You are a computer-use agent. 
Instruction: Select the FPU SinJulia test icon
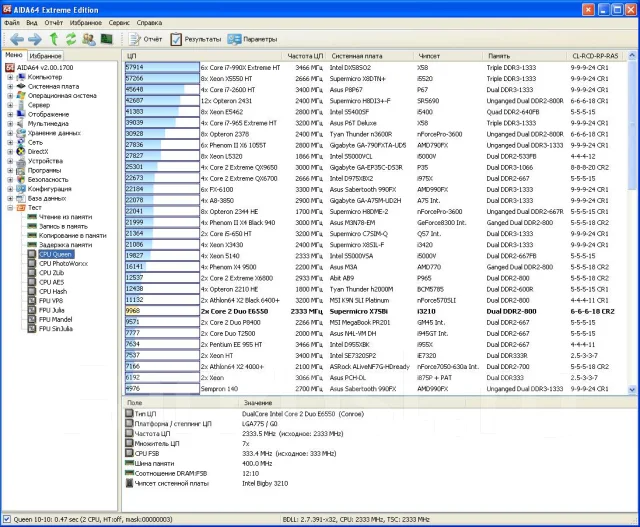coord(32,329)
